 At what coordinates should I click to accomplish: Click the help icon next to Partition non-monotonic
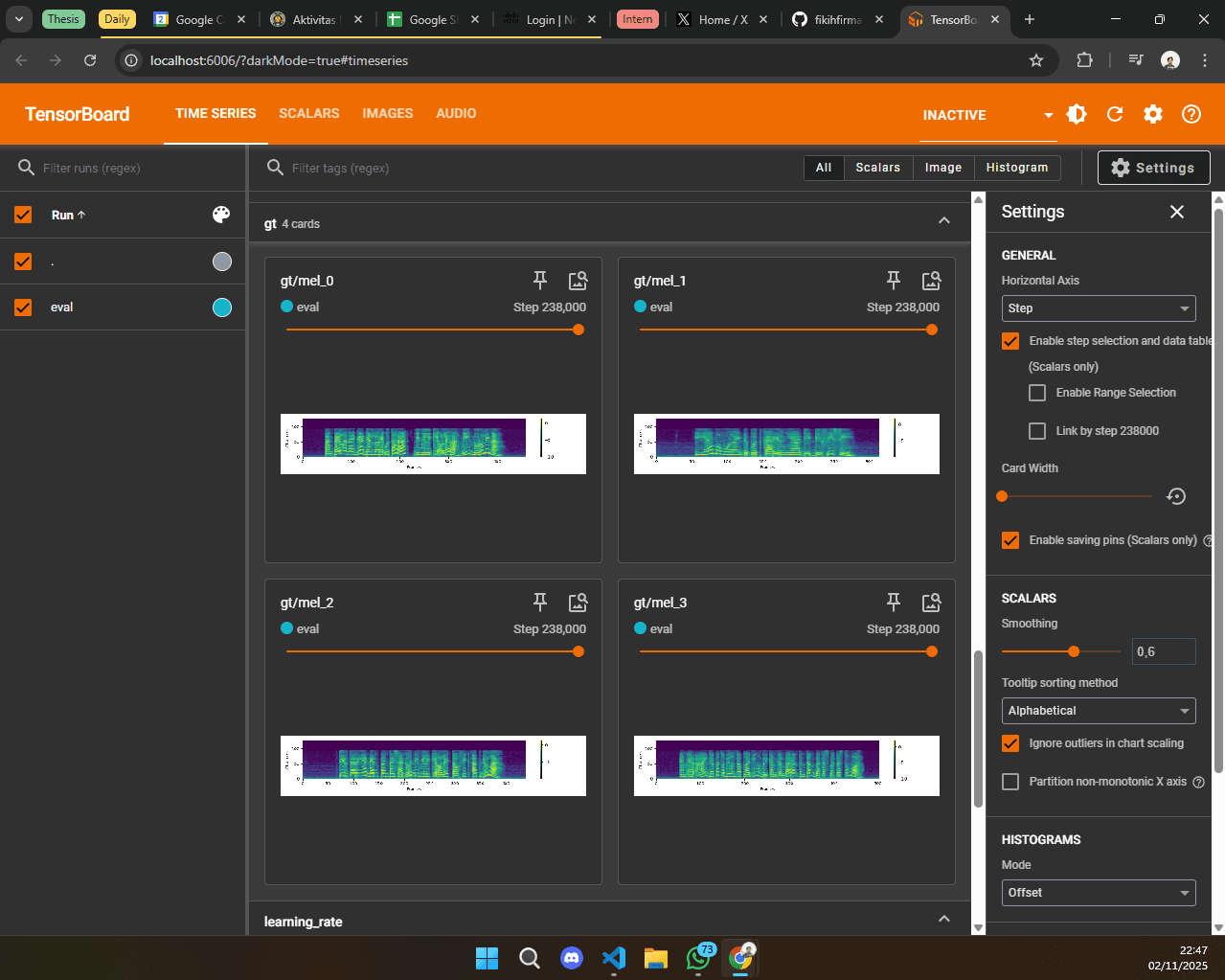coord(1198,782)
